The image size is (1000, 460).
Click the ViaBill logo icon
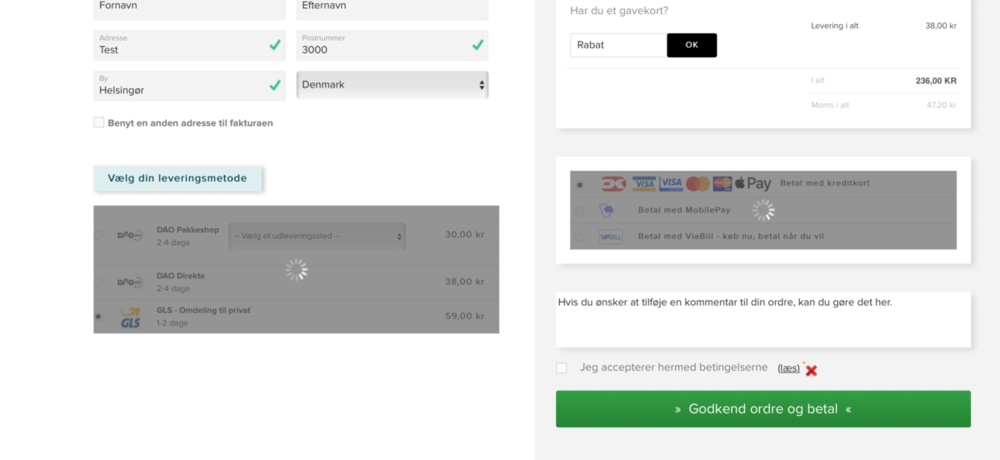[610, 237]
